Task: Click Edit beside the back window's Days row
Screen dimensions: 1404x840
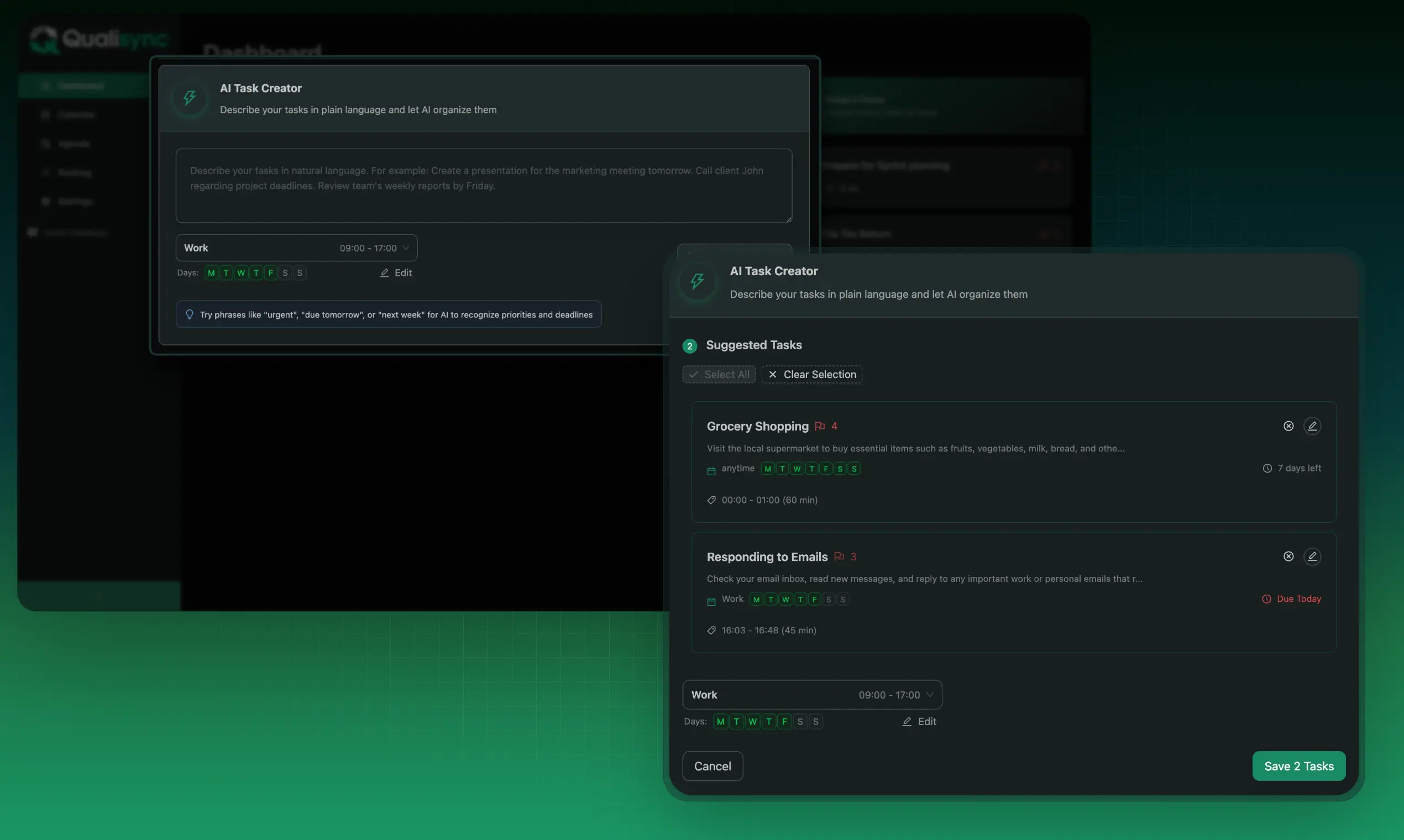Action: click(396, 273)
